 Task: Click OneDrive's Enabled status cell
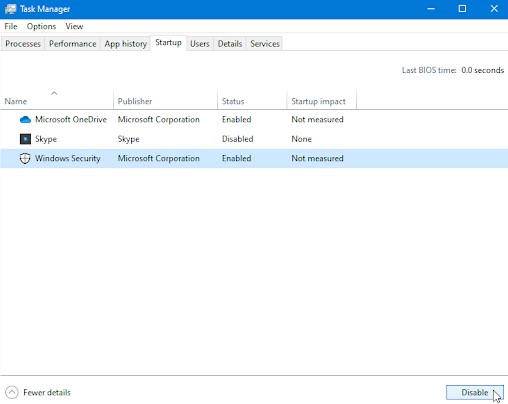tap(237, 119)
